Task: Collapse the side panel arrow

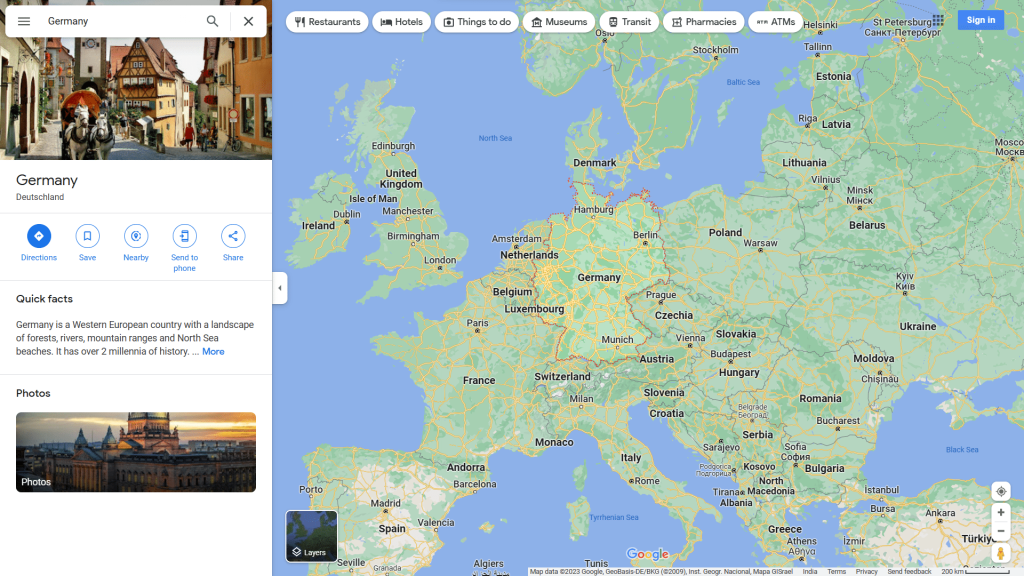Action: coord(280,288)
